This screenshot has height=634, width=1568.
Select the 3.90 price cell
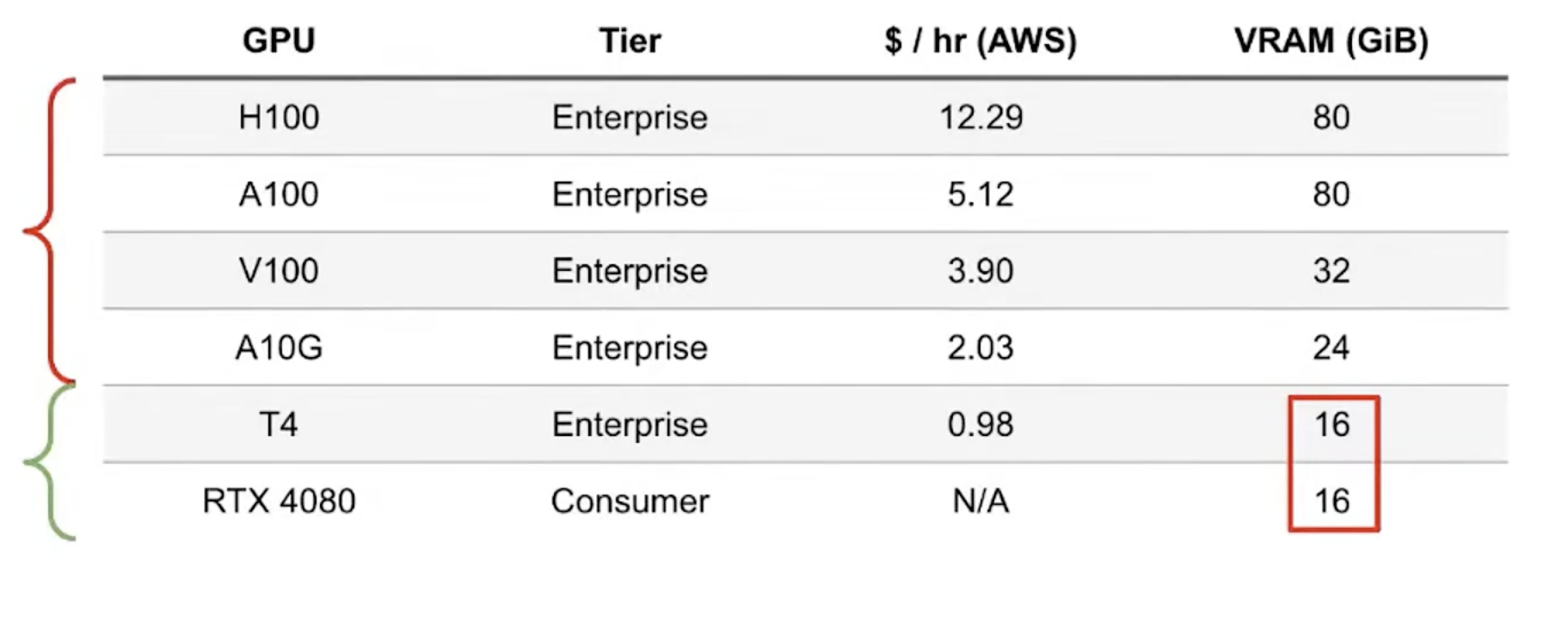[981, 271]
